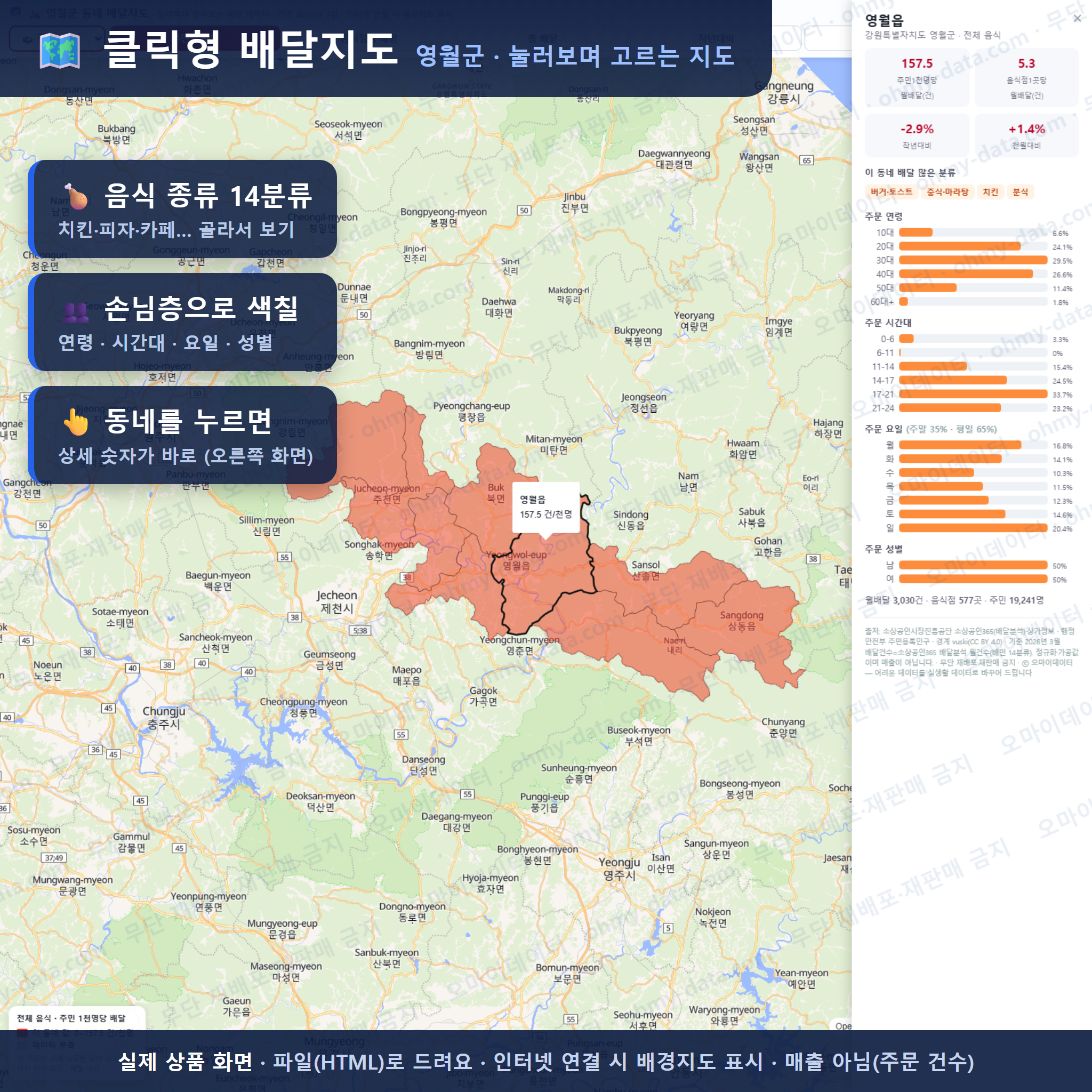This screenshot has width=1092, height=1092.
Task: Click the Yeongchun-myeon 영춘면 map label
Action: click(x=519, y=645)
